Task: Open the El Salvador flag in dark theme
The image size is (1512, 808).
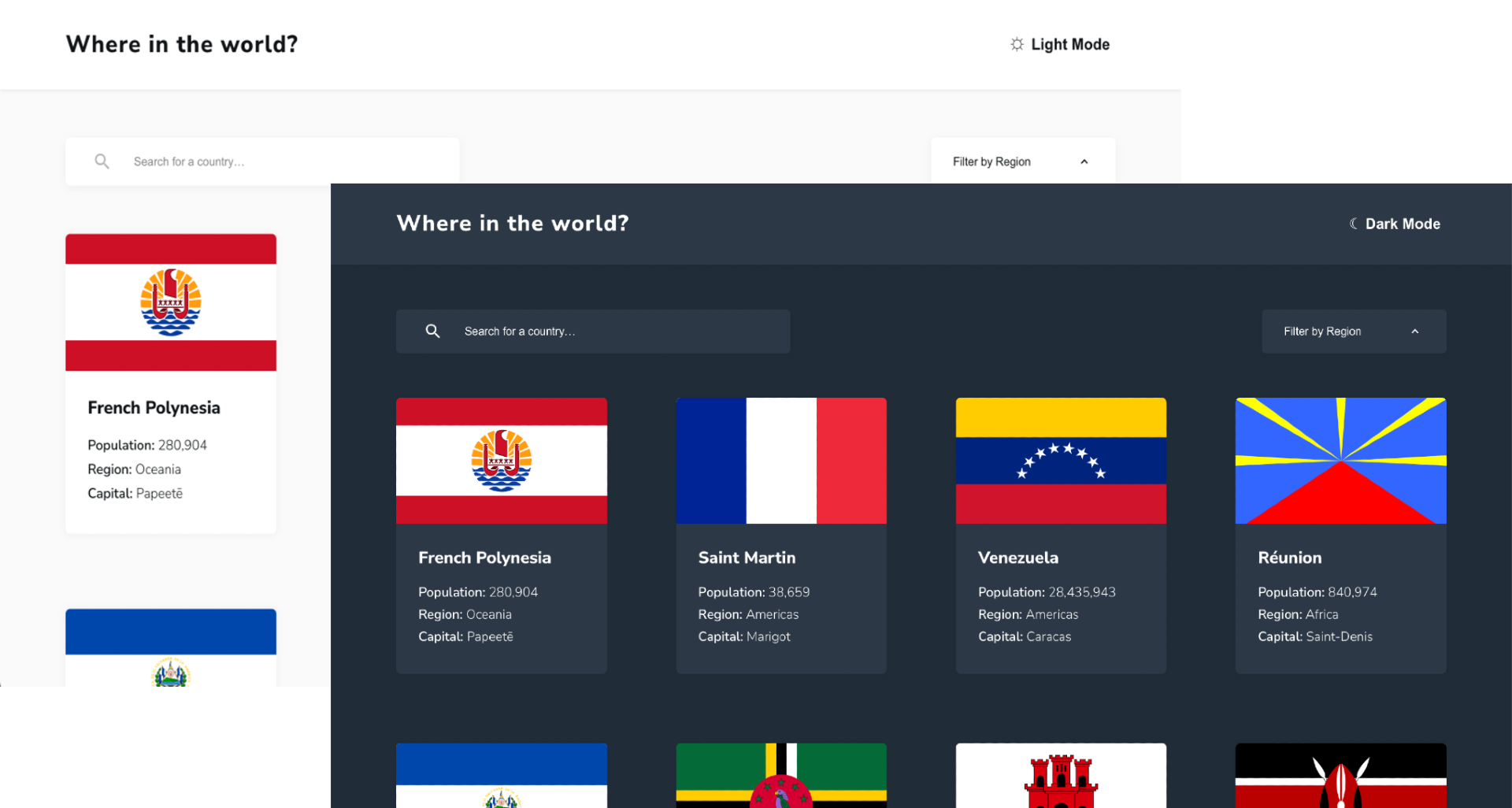Action: [x=502, y=776]
